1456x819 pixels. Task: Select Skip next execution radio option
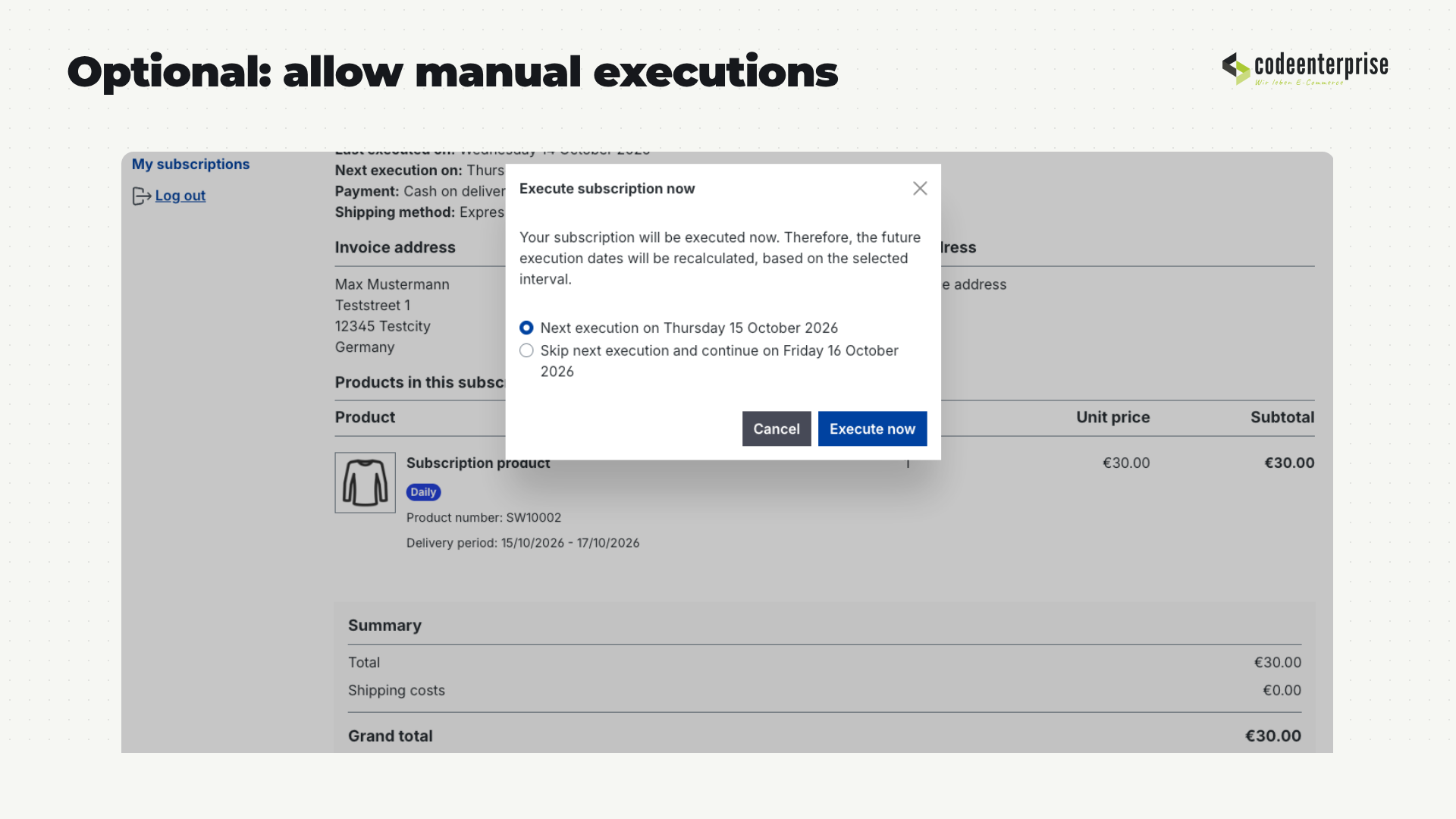point(526,350)
